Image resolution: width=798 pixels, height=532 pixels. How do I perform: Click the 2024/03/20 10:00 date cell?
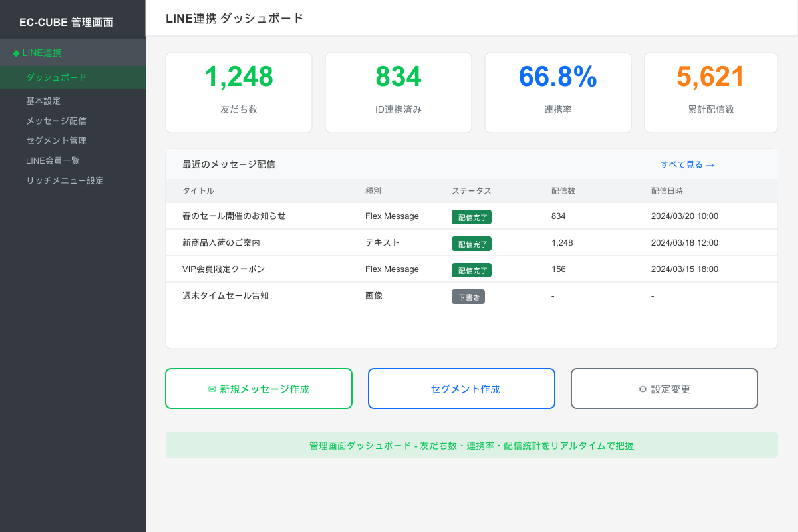pos(685,216)
